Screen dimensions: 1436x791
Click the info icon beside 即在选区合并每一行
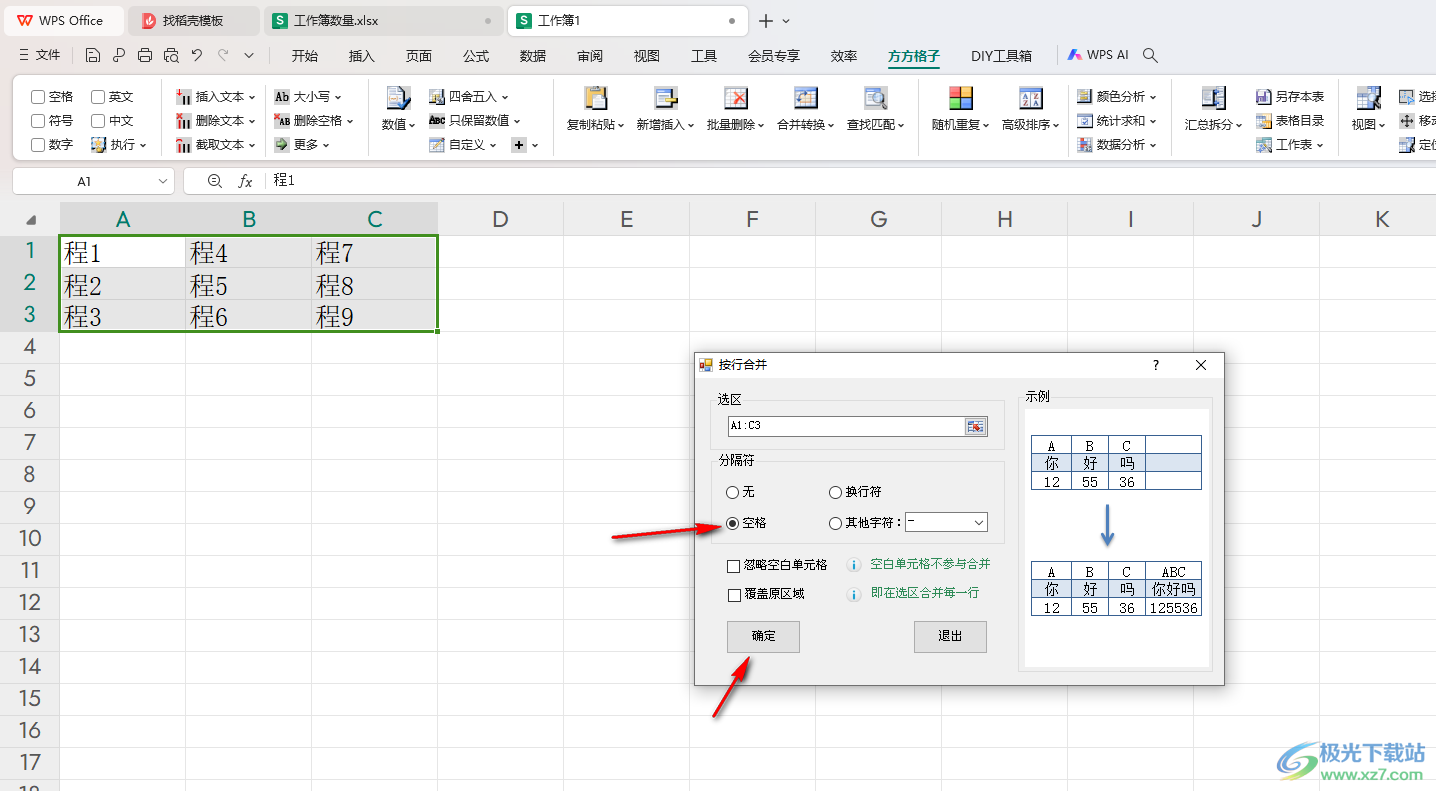[x=854, y=594]
